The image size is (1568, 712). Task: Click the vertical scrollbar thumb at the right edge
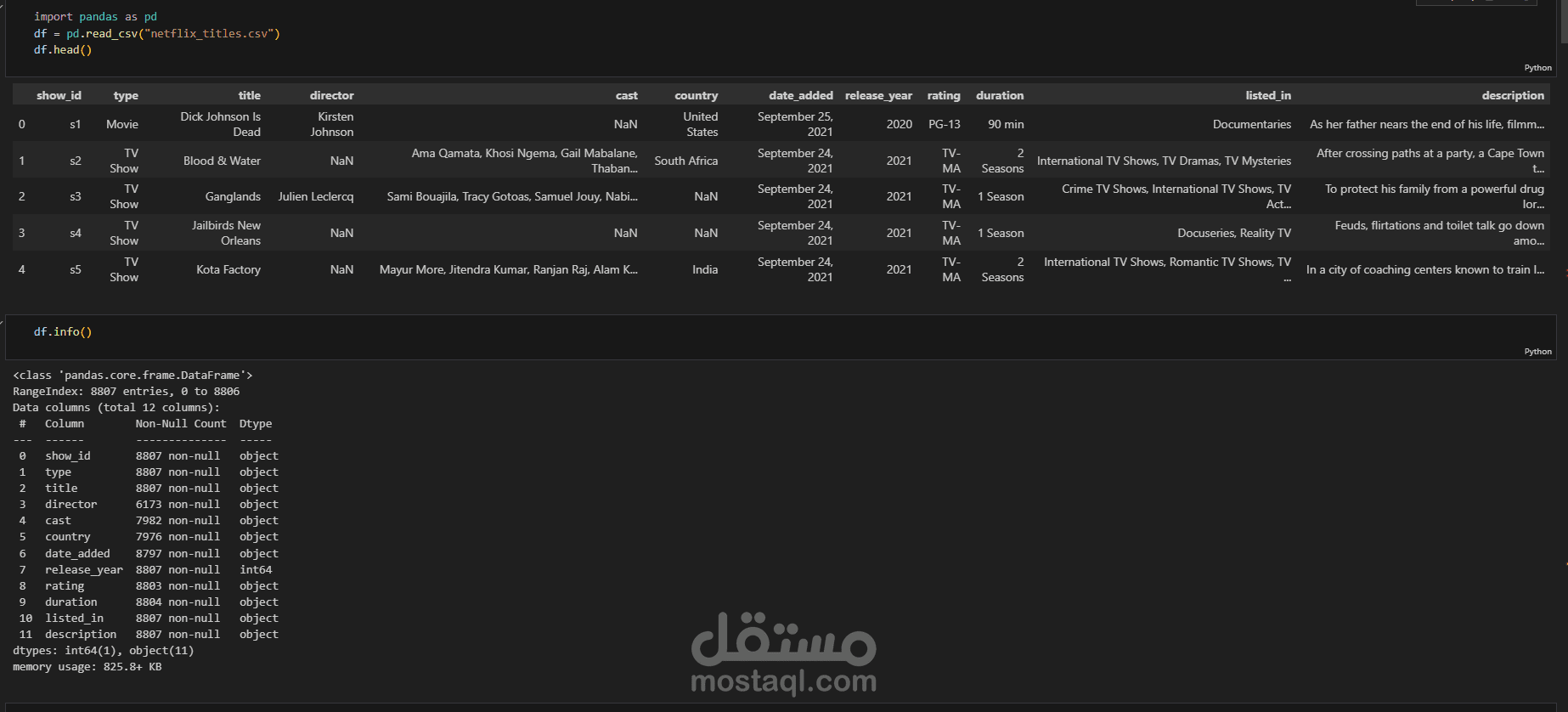pyautogui.click(x=1564, y=21)
